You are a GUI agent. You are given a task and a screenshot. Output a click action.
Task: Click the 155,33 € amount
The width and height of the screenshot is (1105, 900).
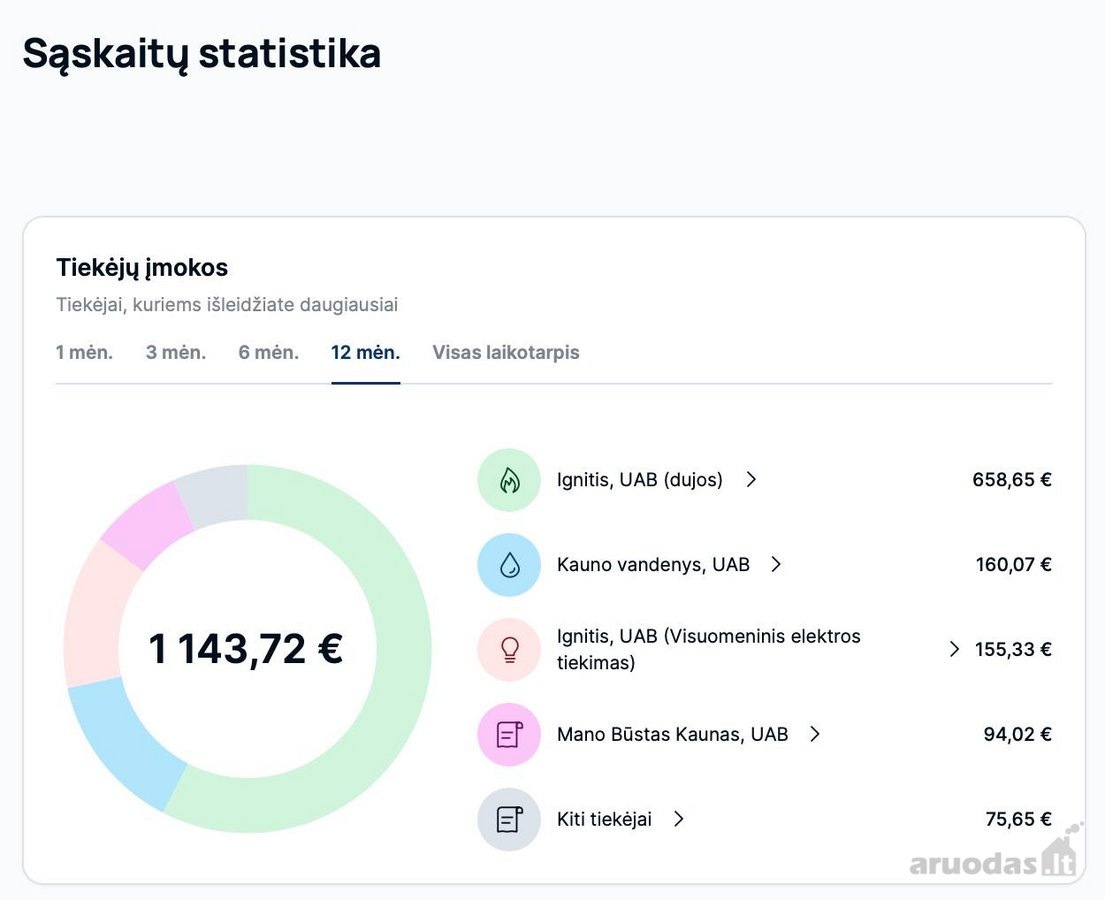(1013, 649)
